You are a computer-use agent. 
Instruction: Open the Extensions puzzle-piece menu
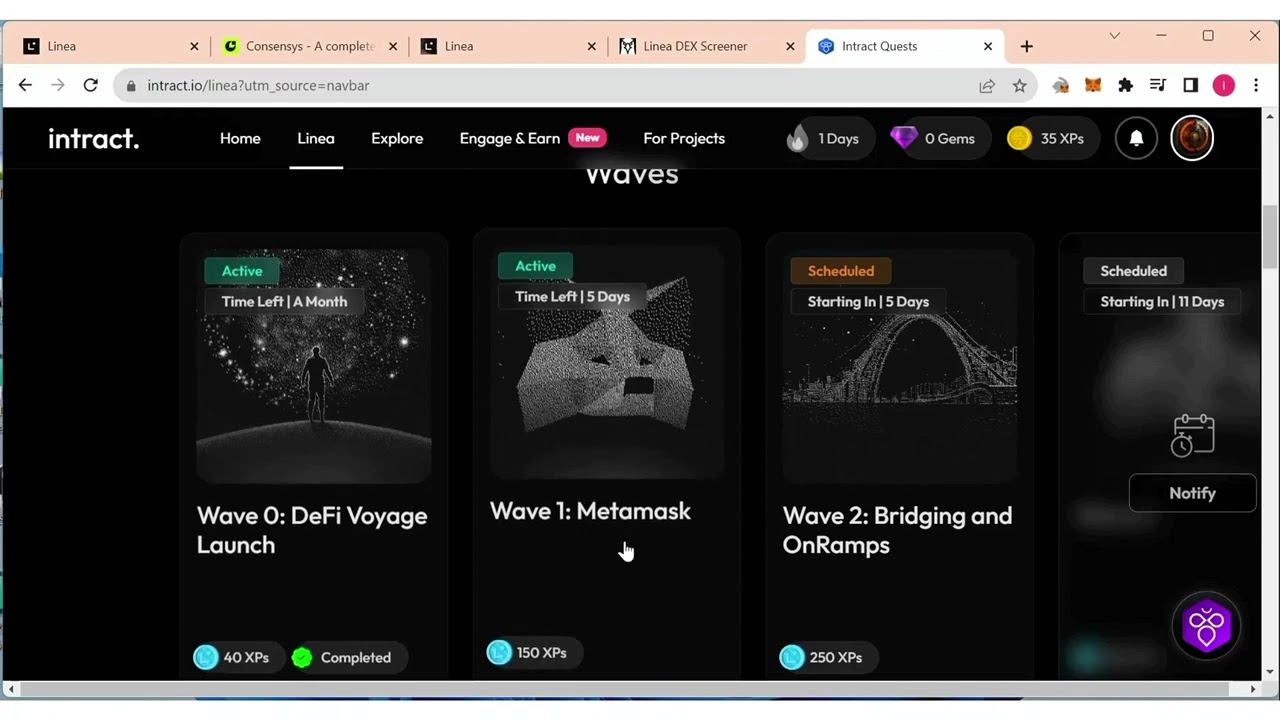[1125, 86]
